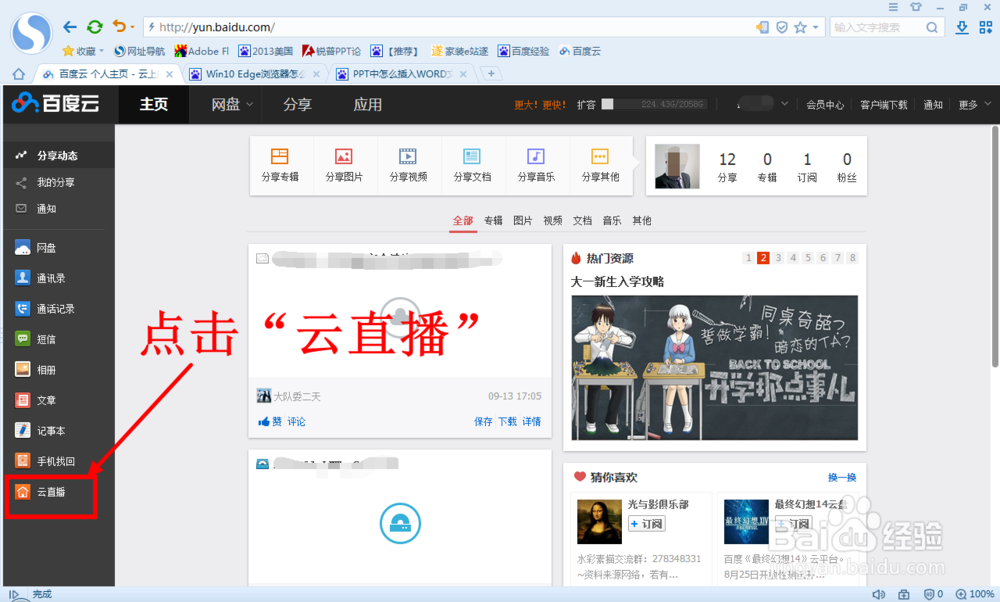Click the home icon beside tabs
The image size is (1000, 602).
18,74
